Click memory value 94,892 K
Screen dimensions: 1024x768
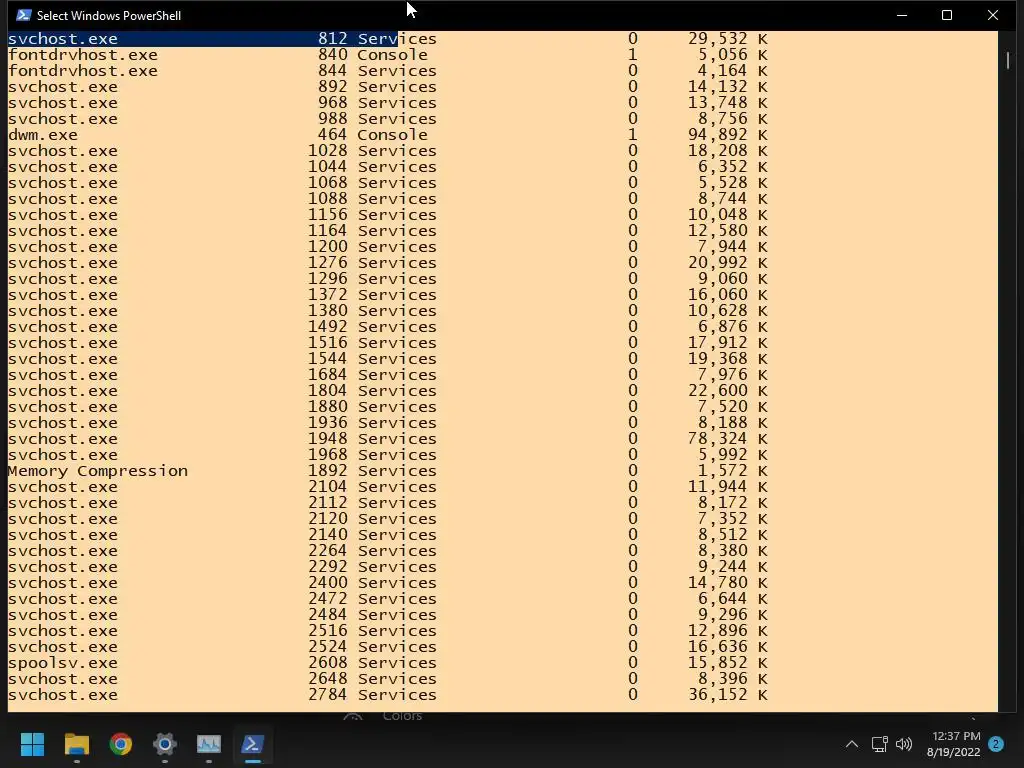pyautogui.click(x=728, y=135)
